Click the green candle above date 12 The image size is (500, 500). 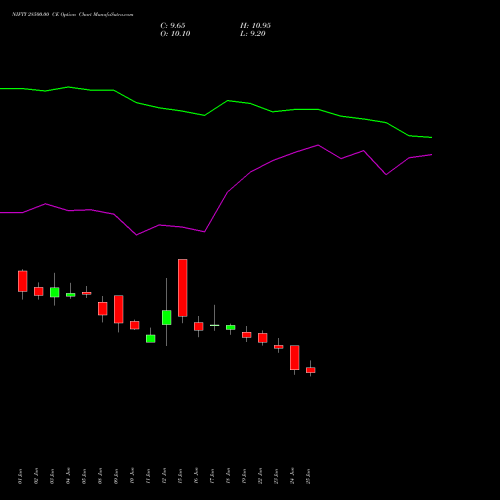[x=167, y=317]
